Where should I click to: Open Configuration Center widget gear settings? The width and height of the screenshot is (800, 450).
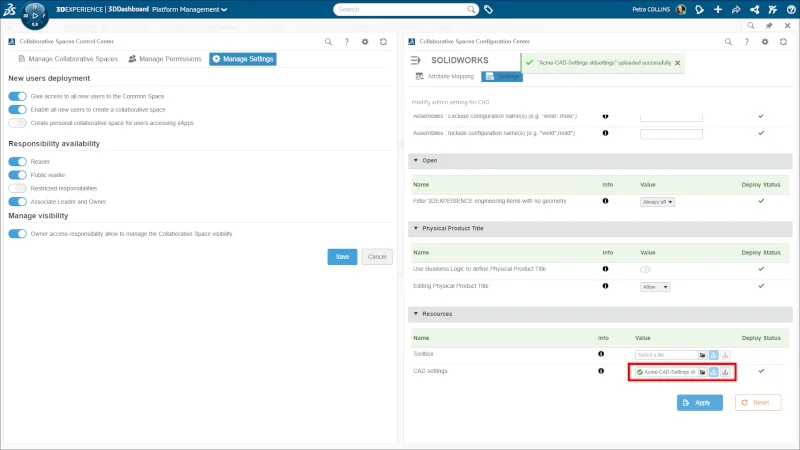click(765, 42)
